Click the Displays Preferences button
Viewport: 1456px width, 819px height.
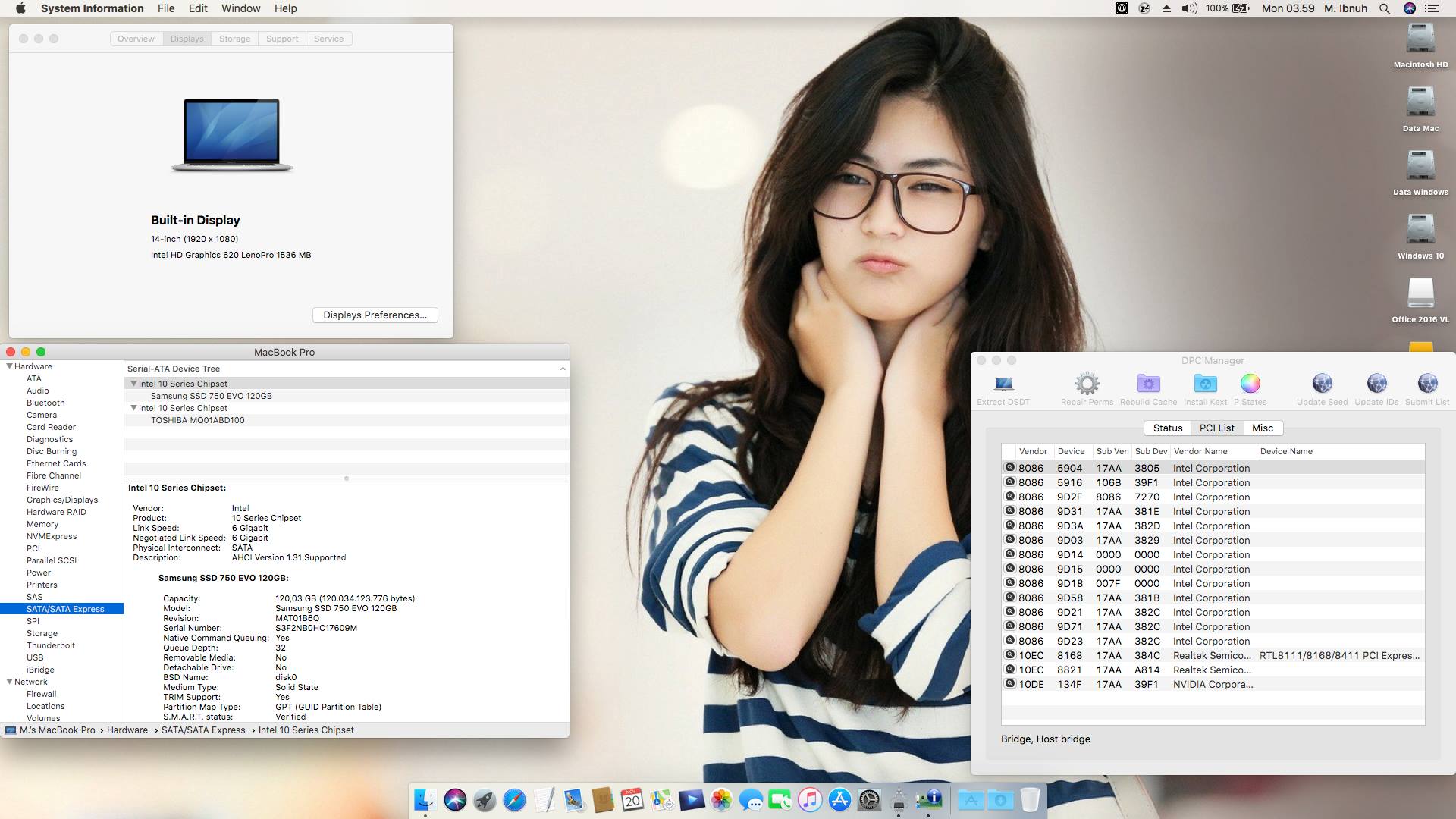pyautogui.click(x=375, y=315)
